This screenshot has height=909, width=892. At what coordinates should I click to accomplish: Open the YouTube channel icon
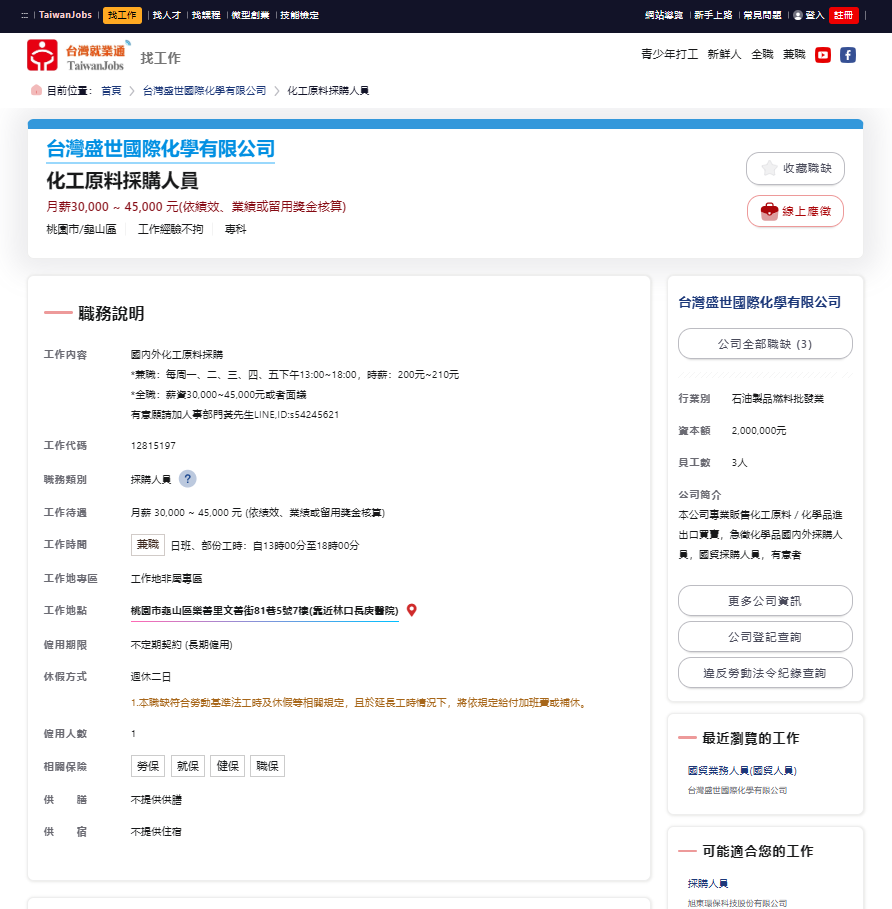coord(822,55)
